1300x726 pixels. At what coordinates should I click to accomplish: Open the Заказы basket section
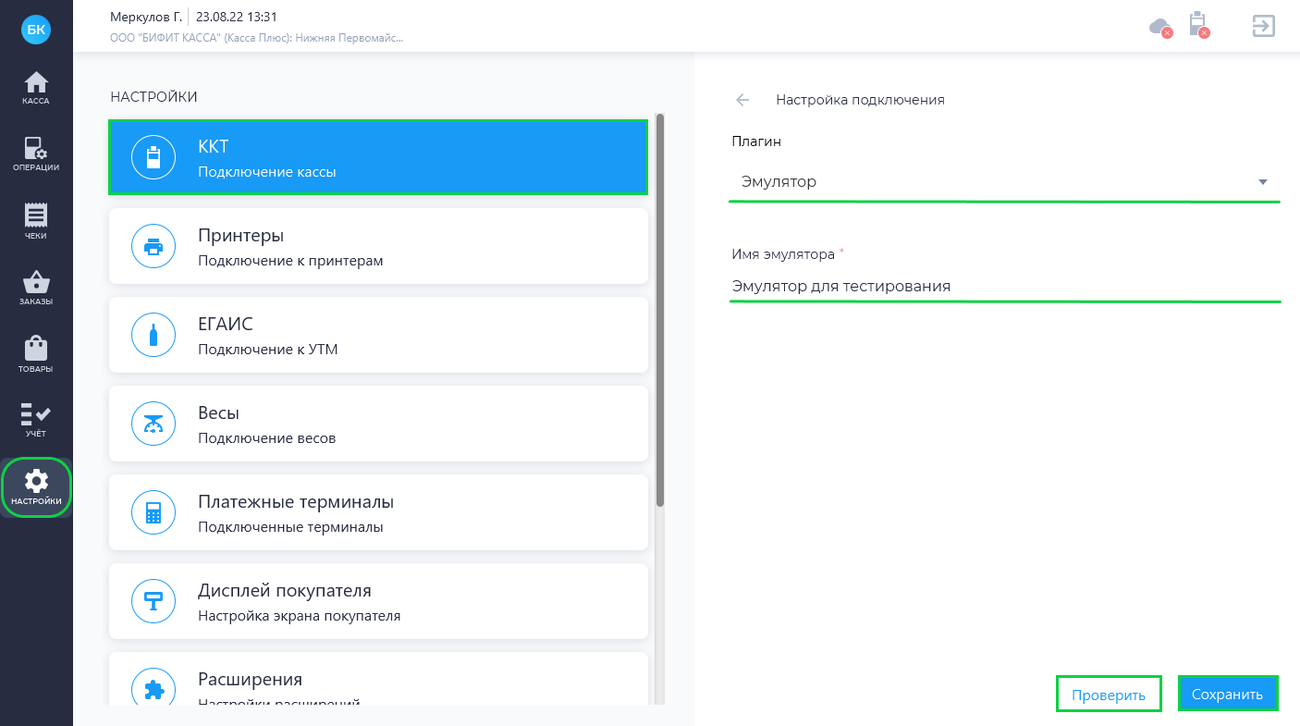pos(36,288)
